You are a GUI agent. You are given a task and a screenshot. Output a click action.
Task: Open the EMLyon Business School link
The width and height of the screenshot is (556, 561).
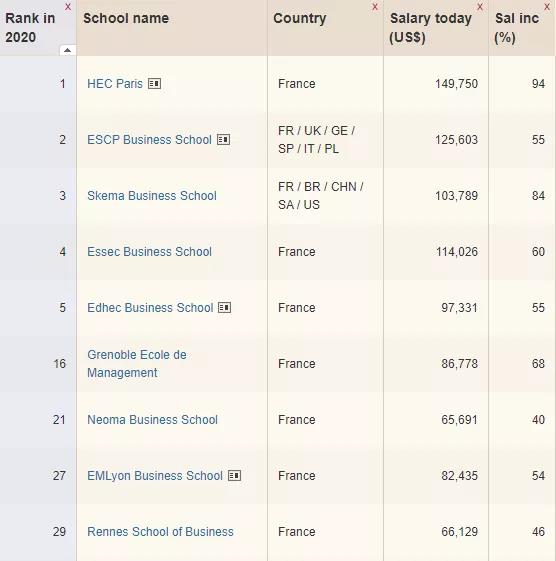(155, 476)
